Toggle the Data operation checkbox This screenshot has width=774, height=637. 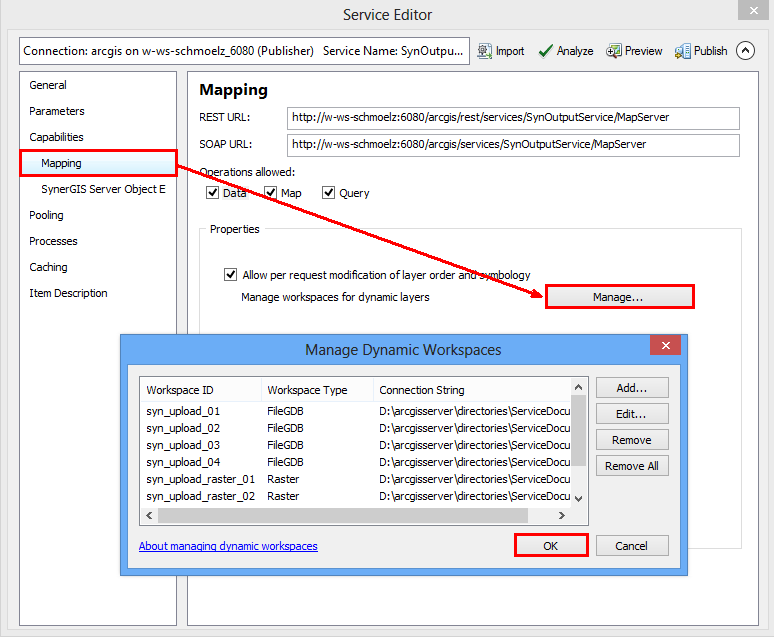tap(212, 193)
